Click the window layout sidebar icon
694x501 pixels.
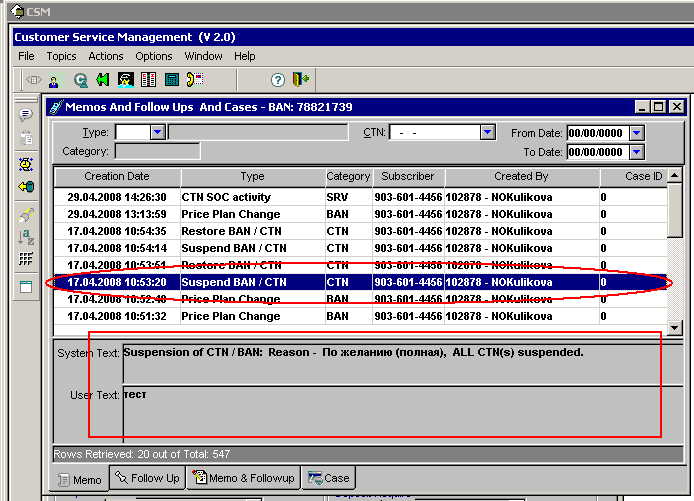(x=26, y=287)
